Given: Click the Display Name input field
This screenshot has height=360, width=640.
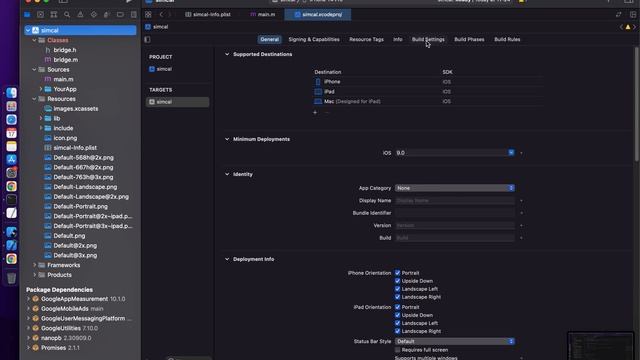Looking at the screenshot, I should [455, 201].
